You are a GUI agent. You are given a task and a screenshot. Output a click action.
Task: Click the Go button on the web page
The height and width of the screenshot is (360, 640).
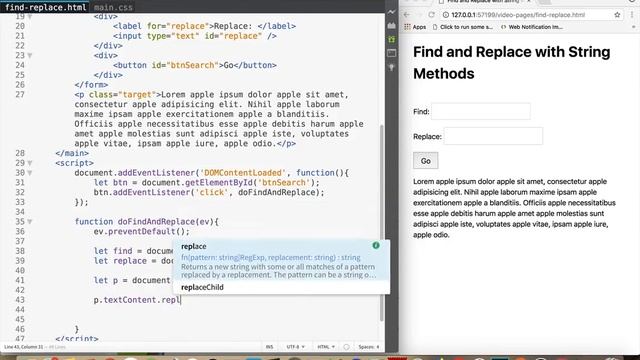pos(425,161)
